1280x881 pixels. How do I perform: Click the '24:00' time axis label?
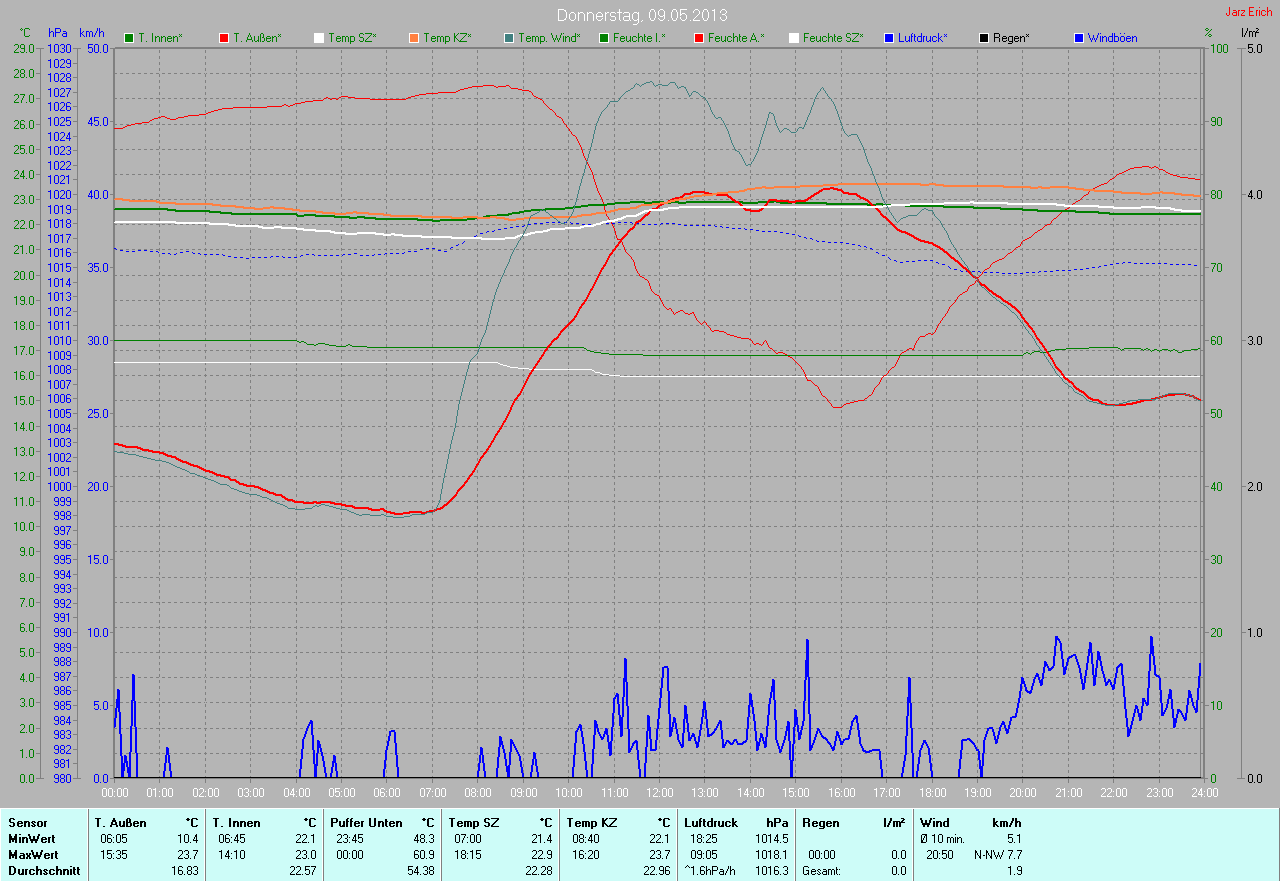[1204, 793]
